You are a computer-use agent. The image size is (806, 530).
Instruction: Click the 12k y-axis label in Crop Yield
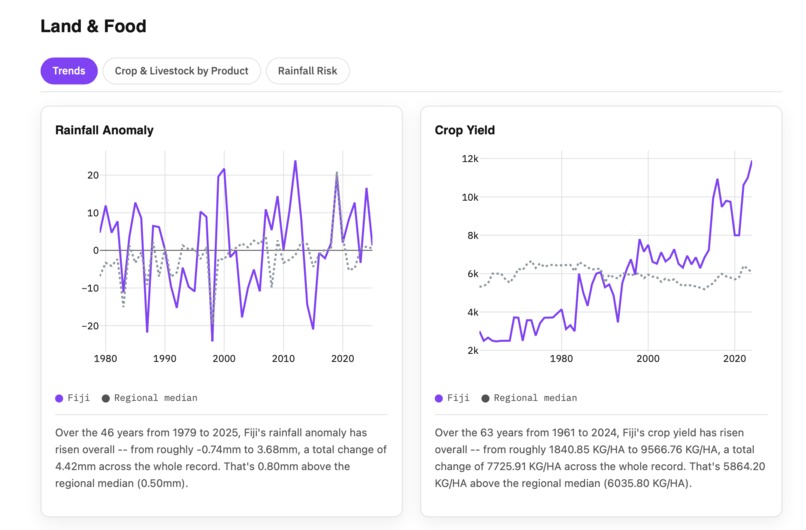[x=470, y=159]
